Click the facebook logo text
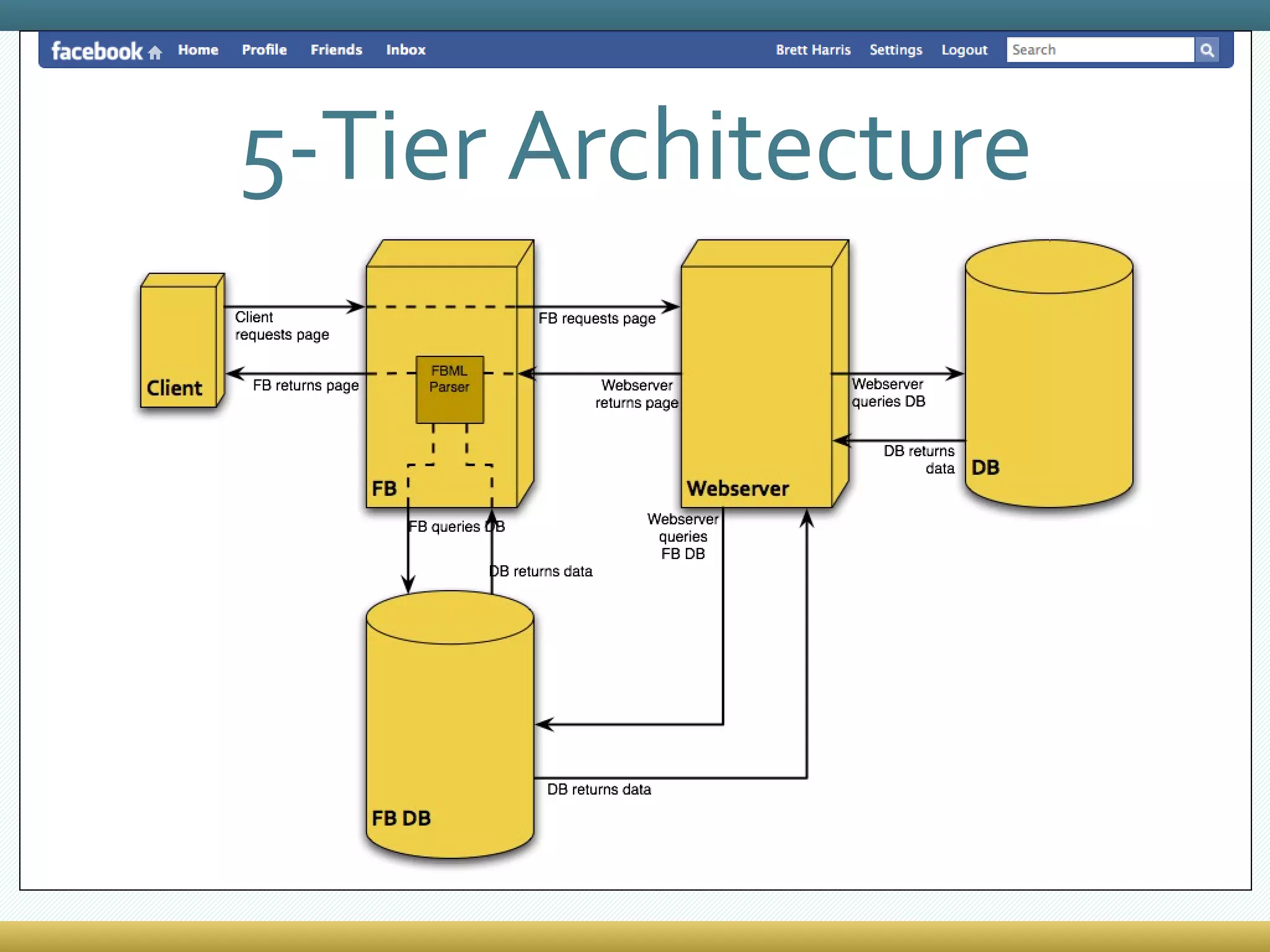The width and height of the screenshot is (1270, 952). click(x=97, y=51)
